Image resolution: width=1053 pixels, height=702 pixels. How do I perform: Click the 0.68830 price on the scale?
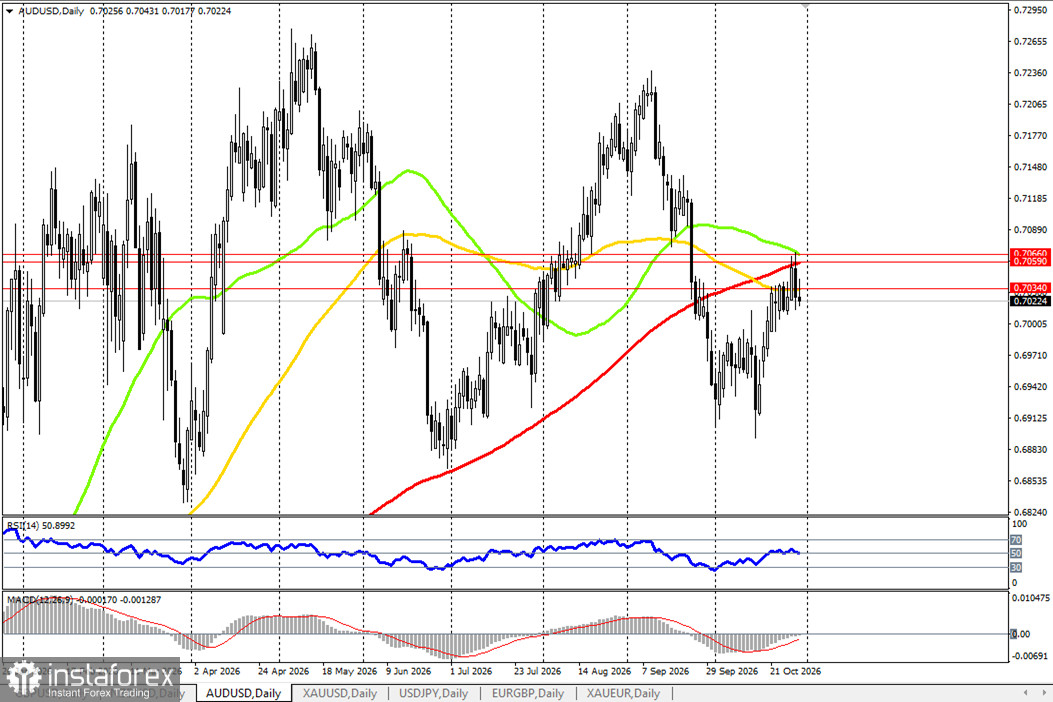coord(1029,449)
